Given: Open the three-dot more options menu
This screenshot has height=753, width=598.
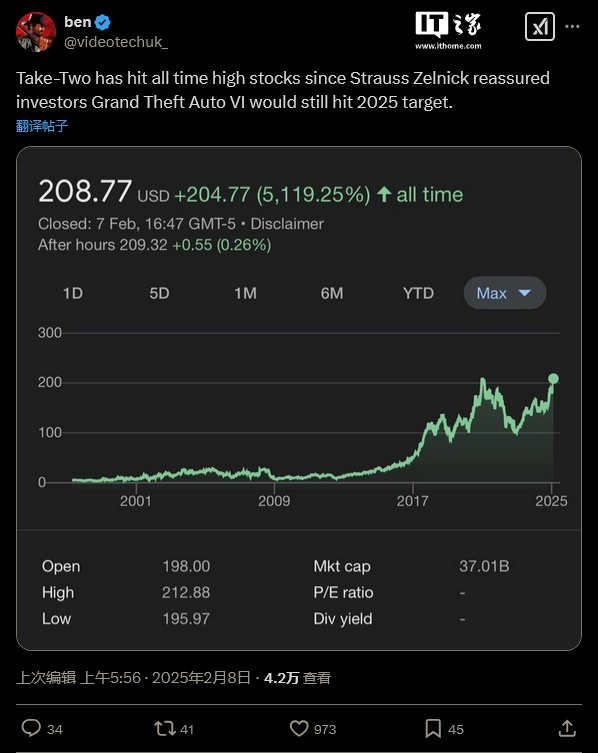Looking at the screenshot, I should (572, 26).
